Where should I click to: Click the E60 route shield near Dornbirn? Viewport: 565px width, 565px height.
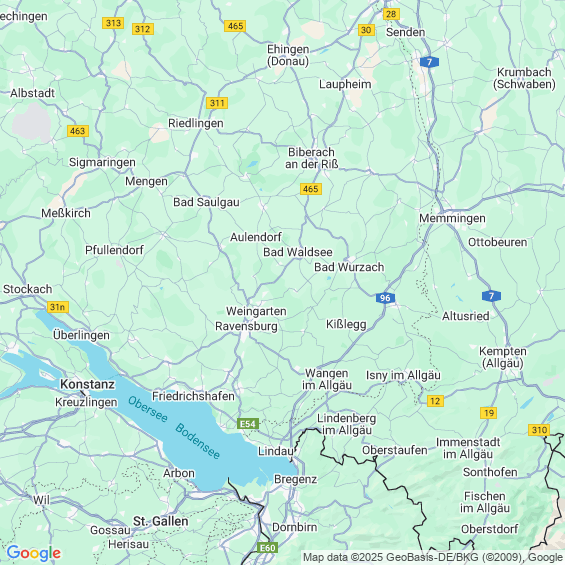(x=267, y=548)
